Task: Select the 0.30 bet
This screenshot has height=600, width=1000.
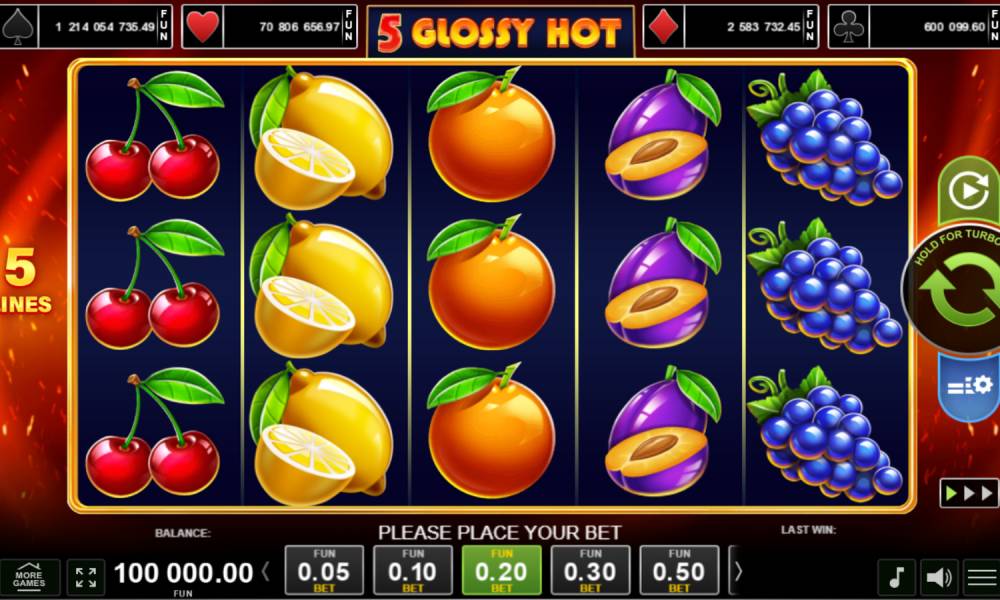Action: (590, 570)
